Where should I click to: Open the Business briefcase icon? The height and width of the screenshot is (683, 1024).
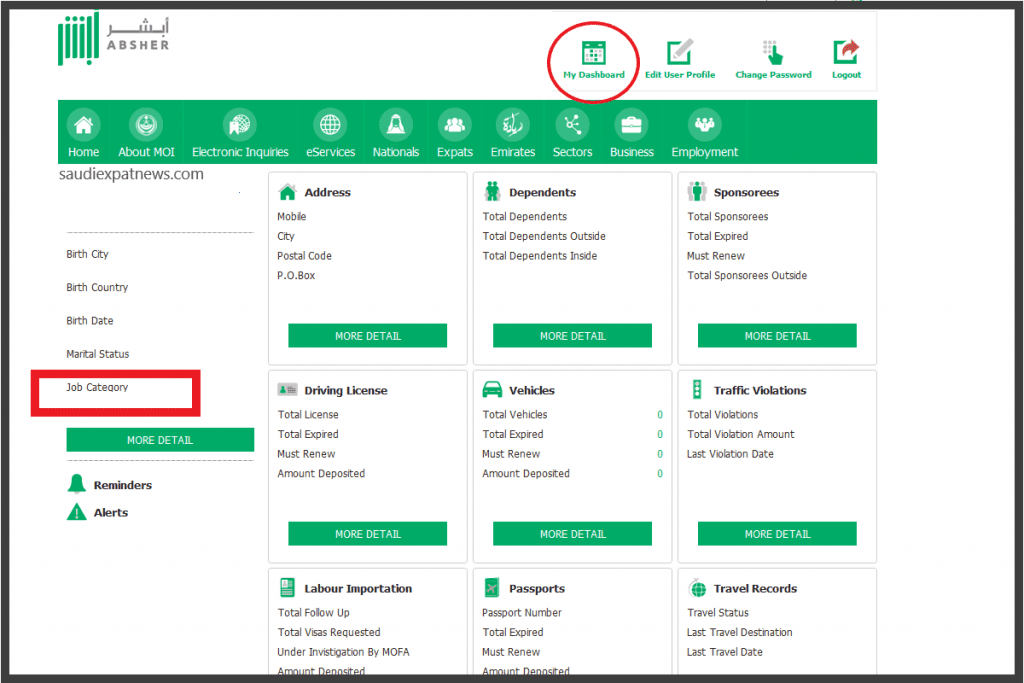(632, 125)
